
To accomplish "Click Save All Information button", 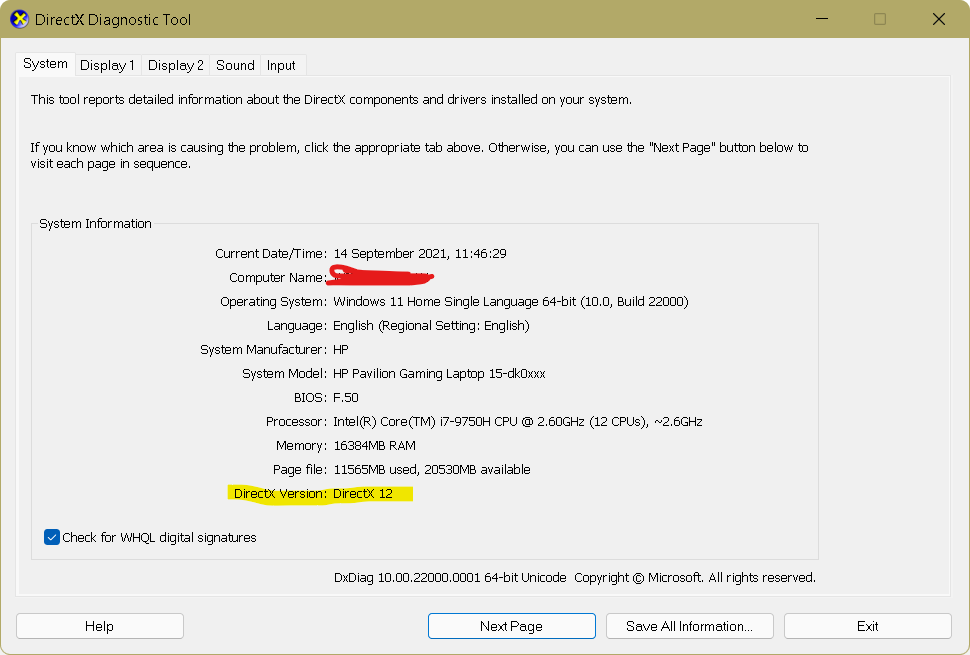I will [x=690, y=626].
